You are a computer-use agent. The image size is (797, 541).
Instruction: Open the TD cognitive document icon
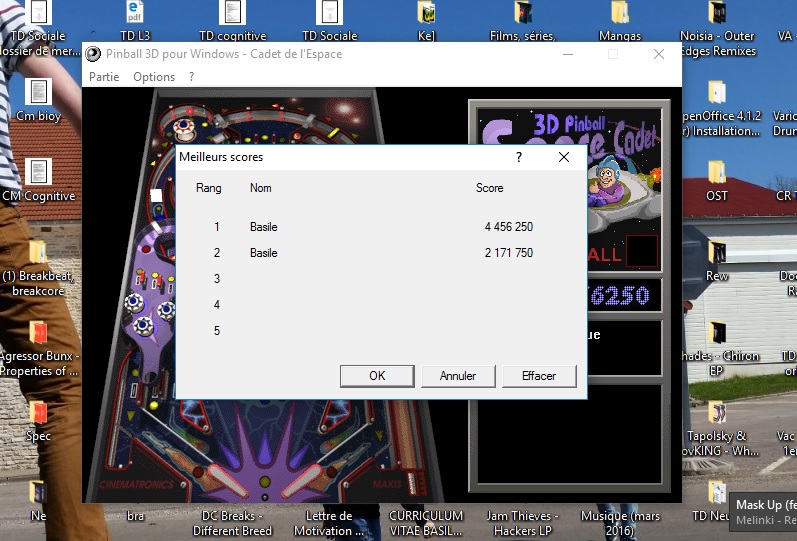pyautogui.click(x=232, y=13)
